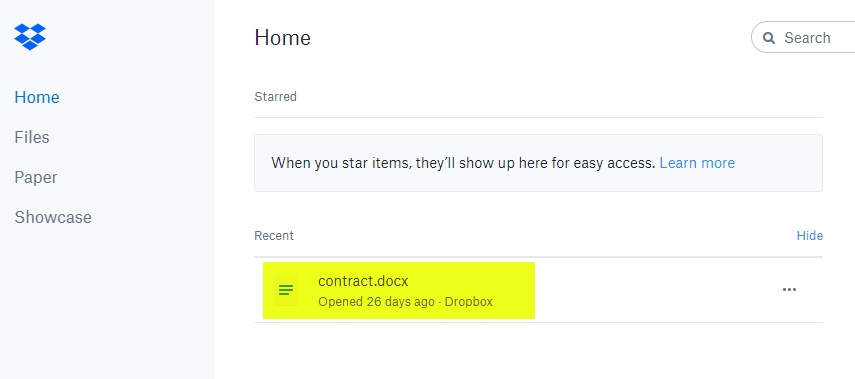Follow the Learn more link
Screen dimensions: 855x379
697,163
